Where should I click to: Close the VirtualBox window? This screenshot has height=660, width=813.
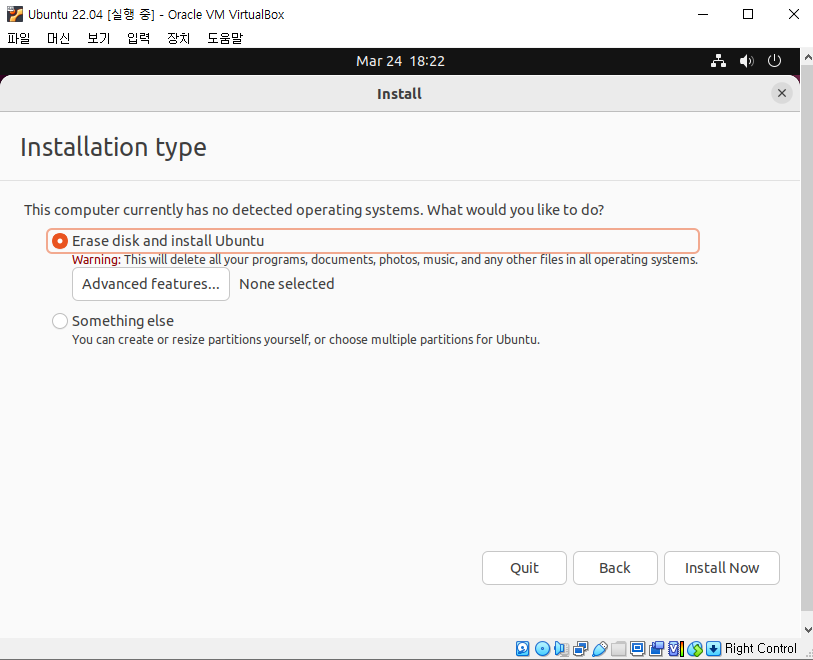(793, 14)
